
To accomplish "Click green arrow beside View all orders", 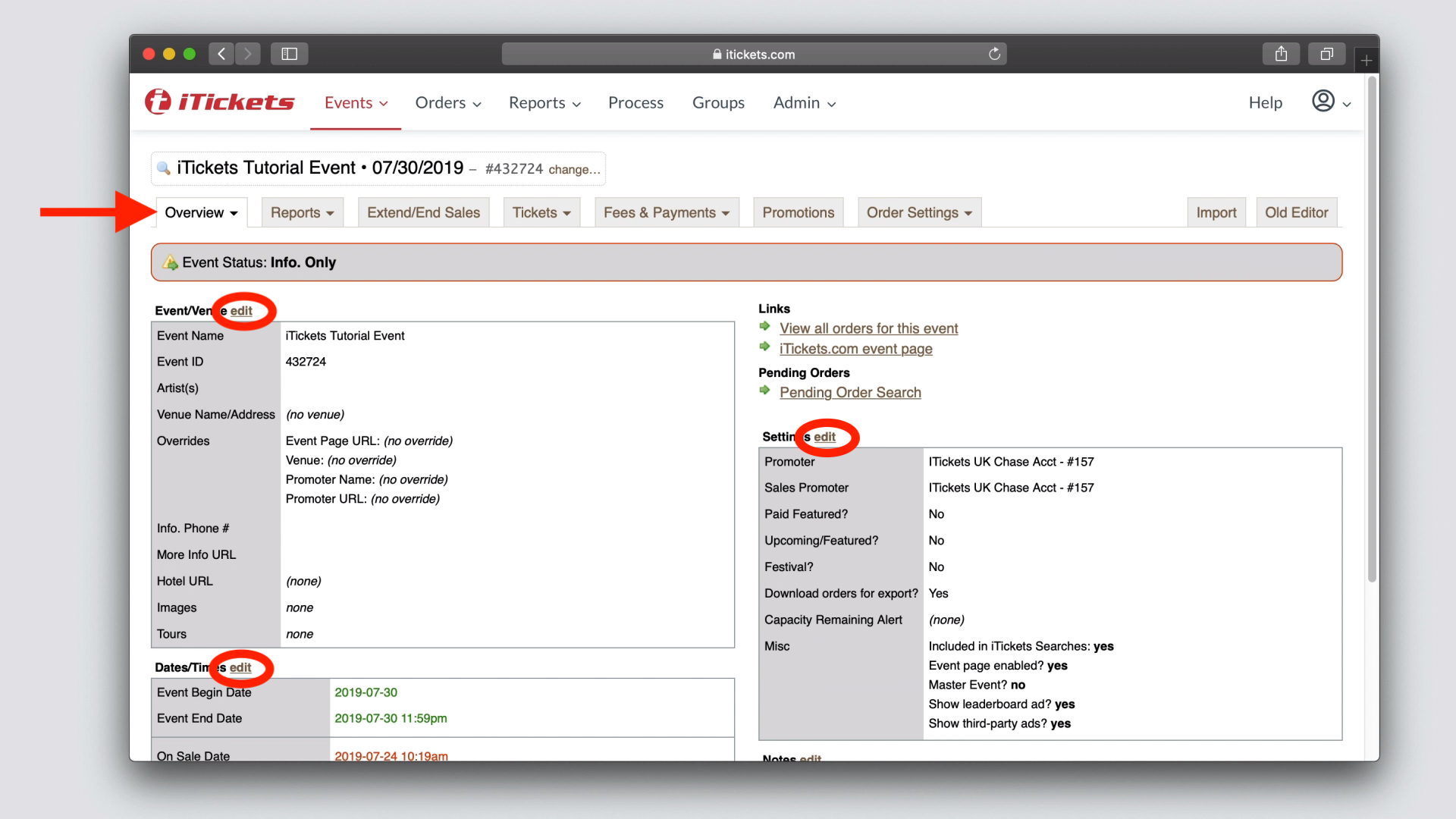I will 765,326.
